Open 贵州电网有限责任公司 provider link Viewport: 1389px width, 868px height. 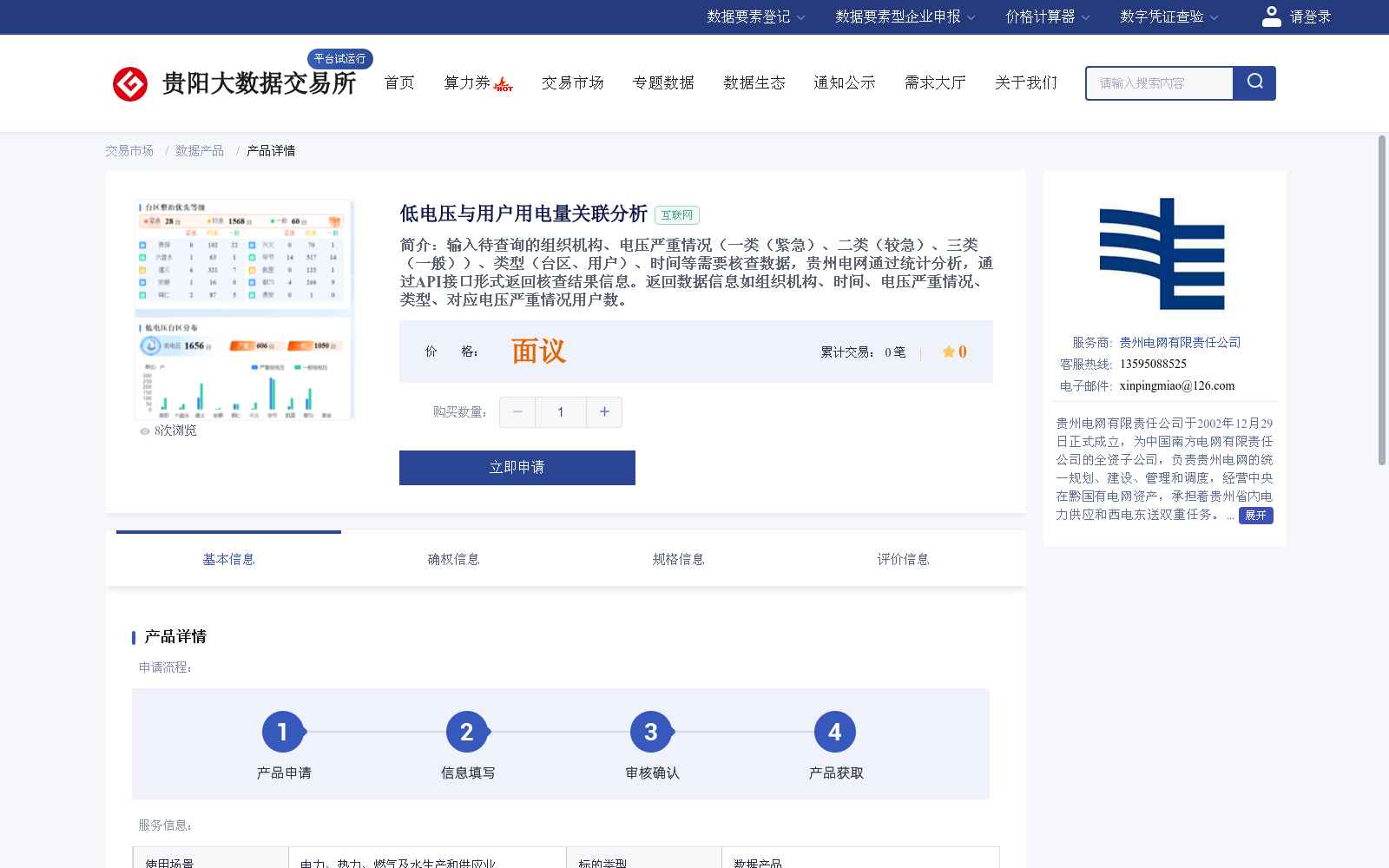point(1180,343)
